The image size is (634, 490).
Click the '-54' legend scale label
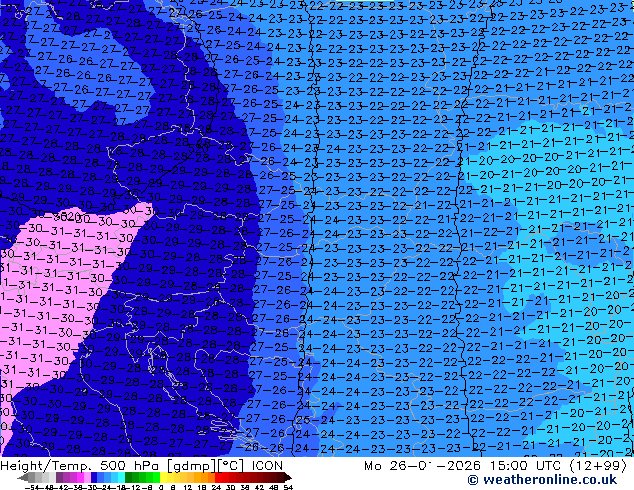(x=32, y=487)
